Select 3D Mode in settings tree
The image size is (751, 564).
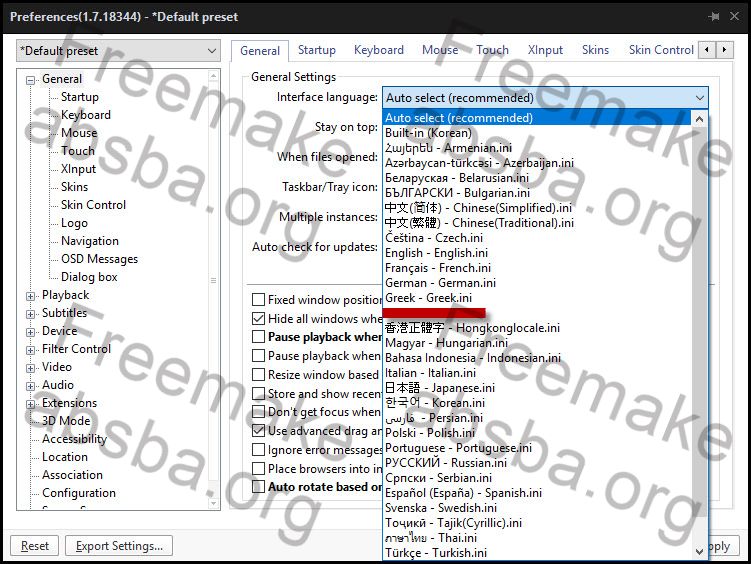tap(66, 421)
